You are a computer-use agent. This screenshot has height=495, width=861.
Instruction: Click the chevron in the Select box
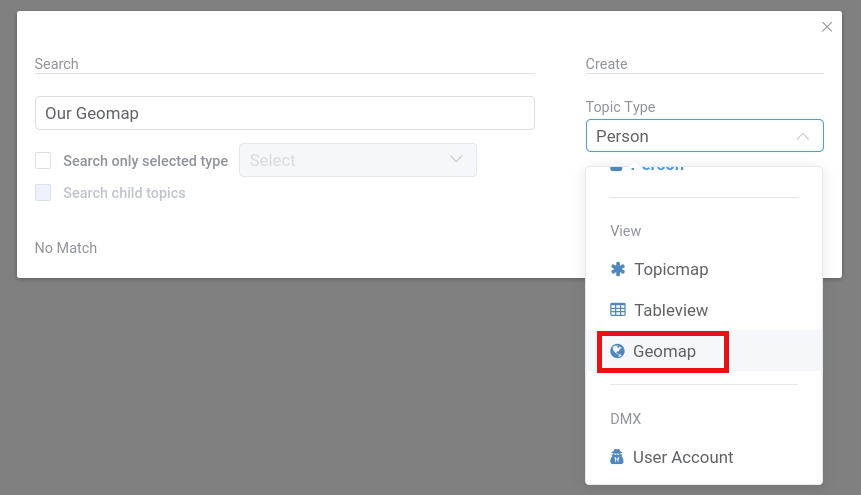(x=456, y=159)
